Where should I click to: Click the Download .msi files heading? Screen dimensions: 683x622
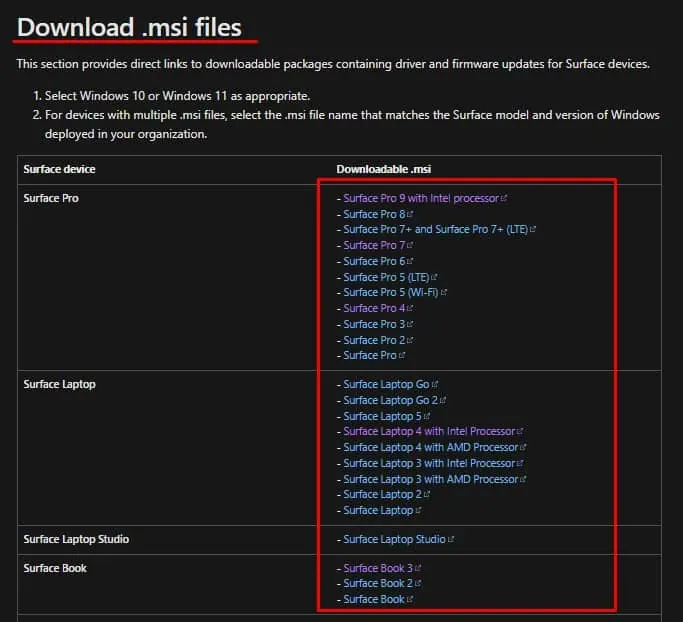(x=129, y=27)
